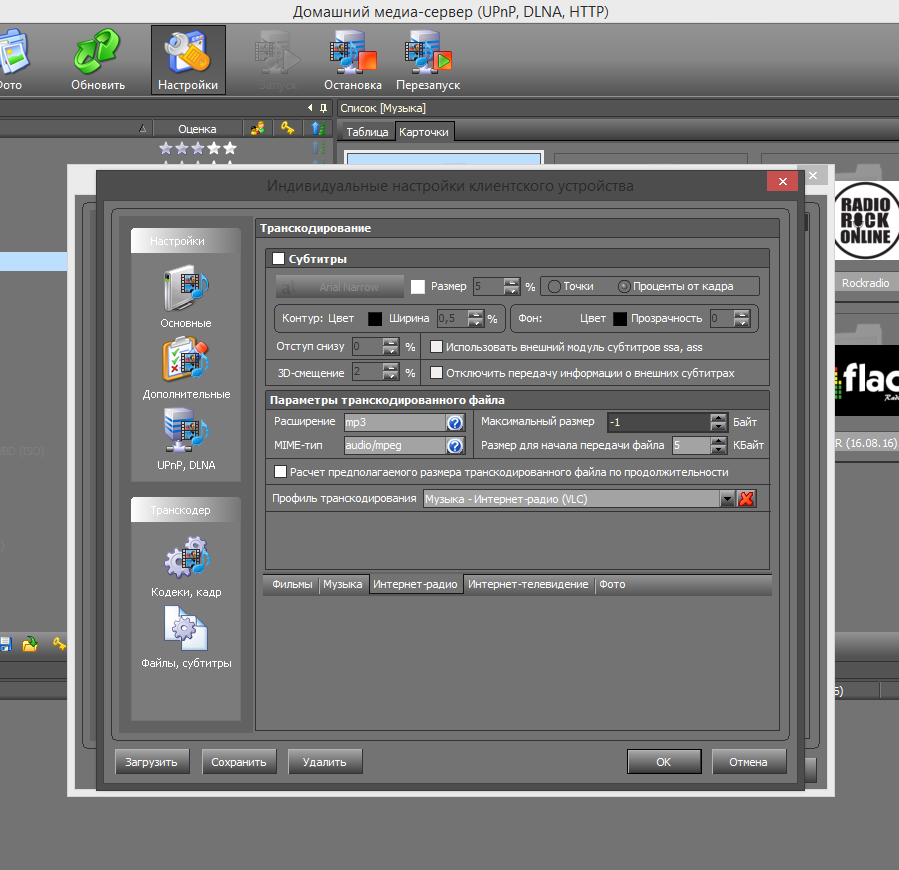Viewport: 899px width, 870px height.
Task: Enable the Субтитры checkbox
Action: point(279,259)
